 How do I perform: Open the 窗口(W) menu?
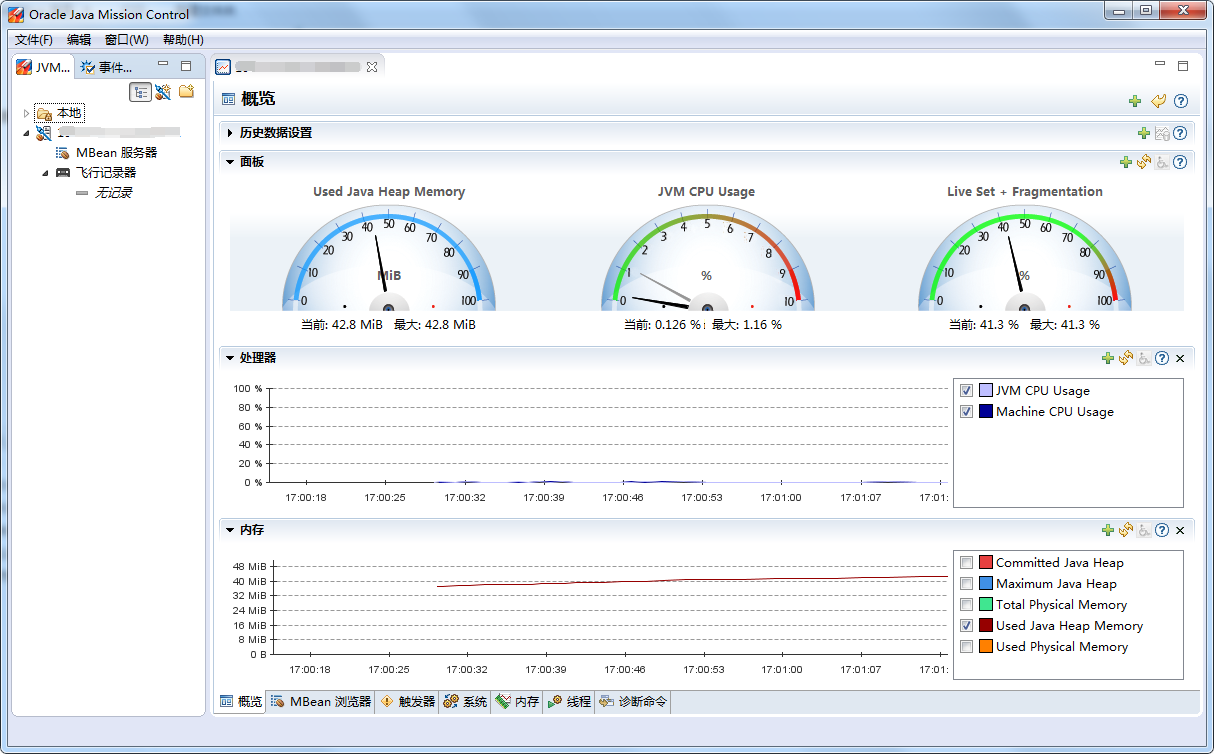127,40
